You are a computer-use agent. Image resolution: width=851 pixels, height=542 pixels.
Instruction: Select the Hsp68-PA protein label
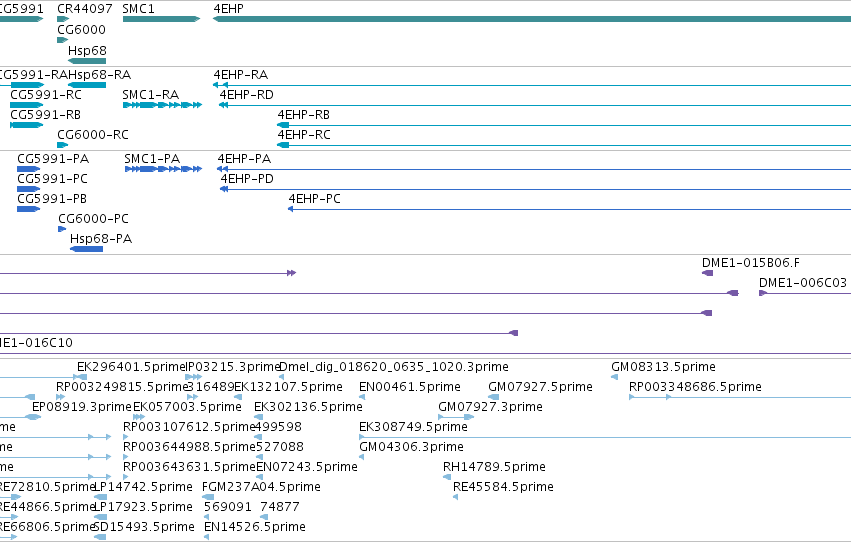pyautogui.click(x=101, y=239)
